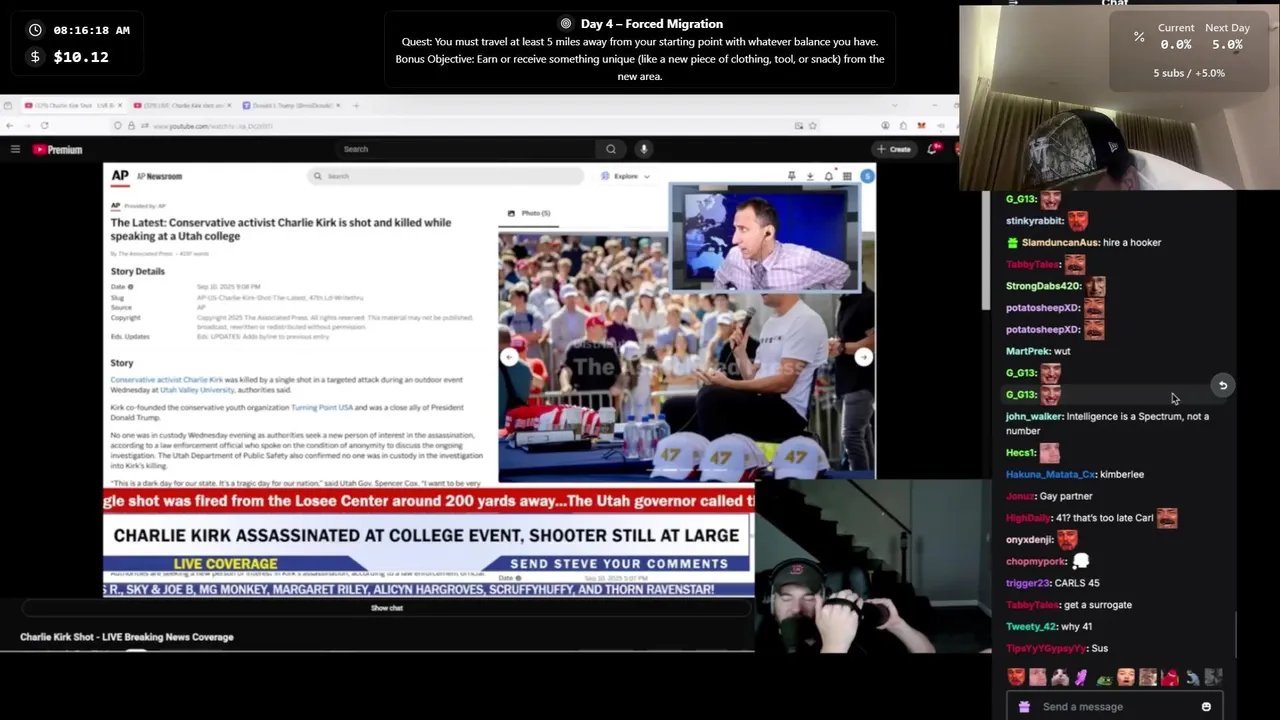Screen dimensions: 1280x720
Task: Click the percent icon in subs overlay
Action: (1139, 37)
